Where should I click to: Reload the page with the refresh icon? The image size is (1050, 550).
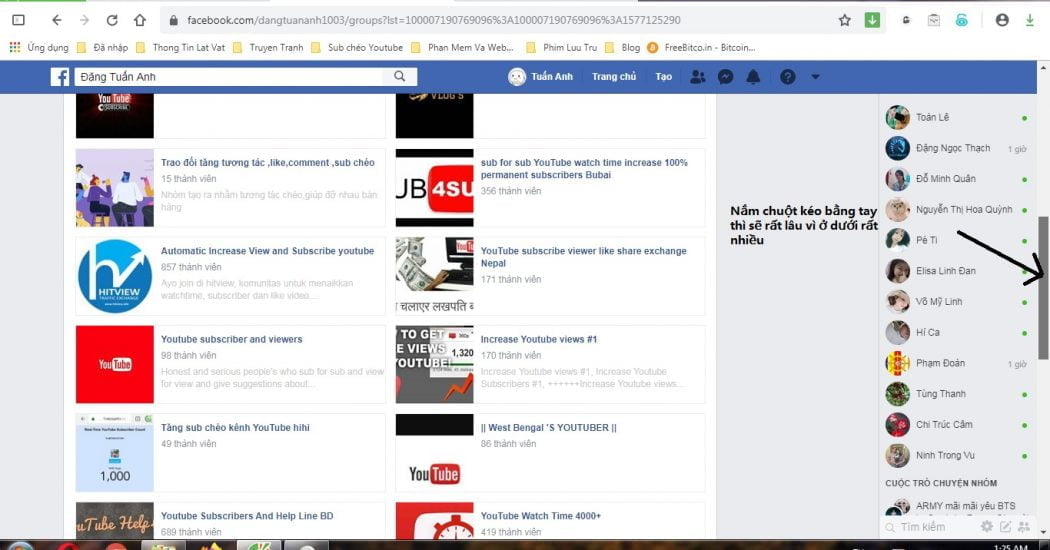coord(112,20)
